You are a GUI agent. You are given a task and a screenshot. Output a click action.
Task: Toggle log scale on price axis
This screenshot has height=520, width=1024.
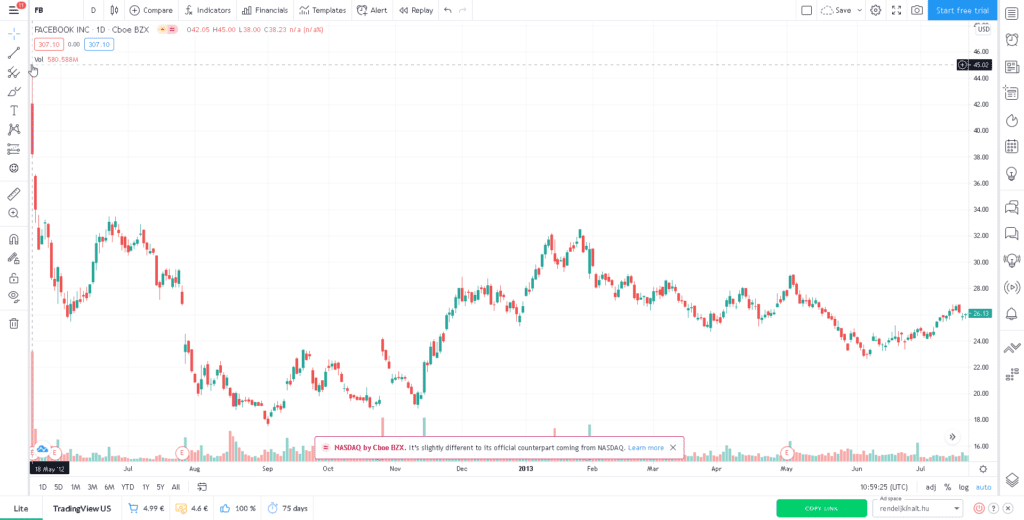(x=964, y=487)
